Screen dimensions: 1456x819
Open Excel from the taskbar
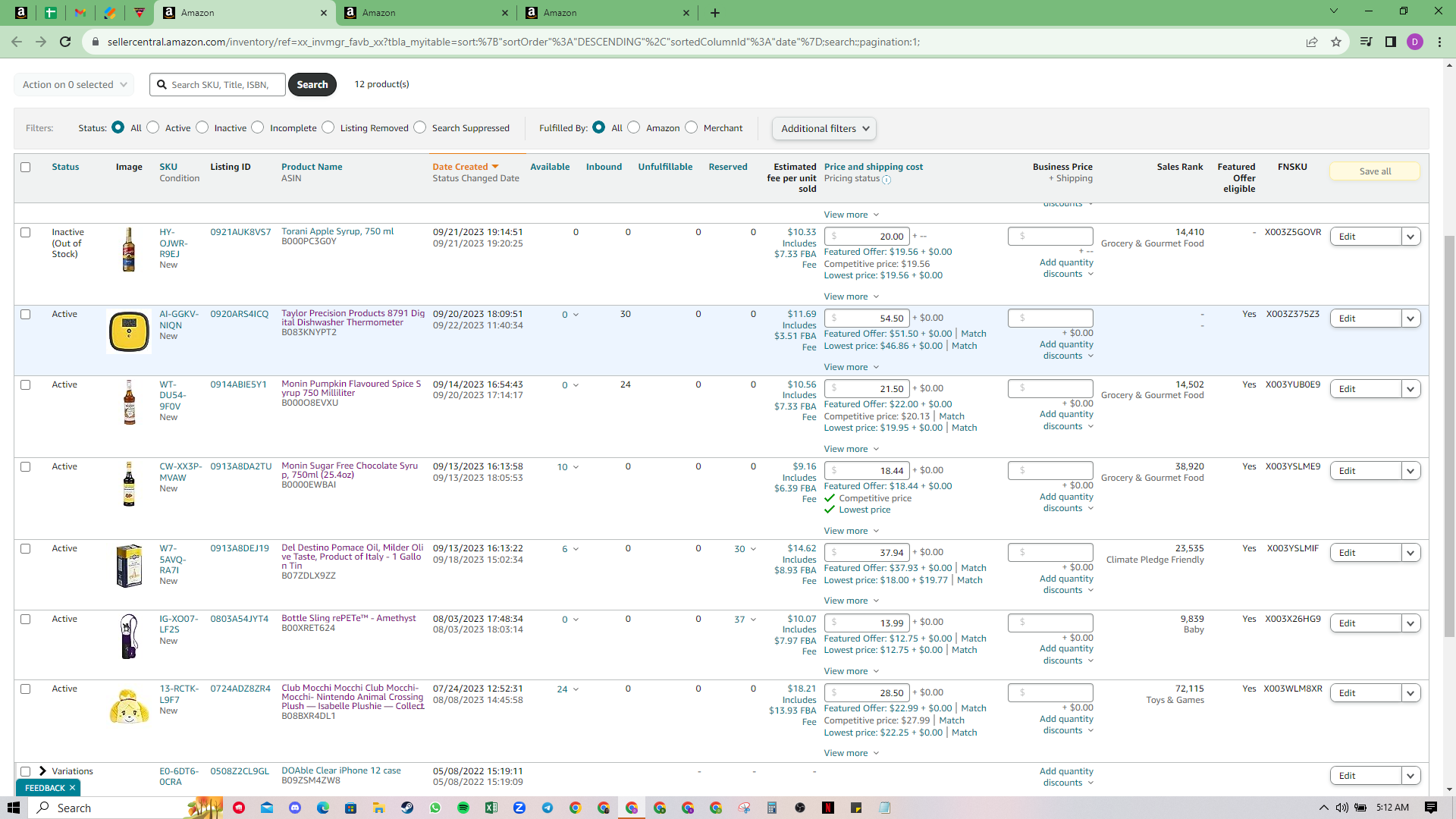tap(491, 808)
